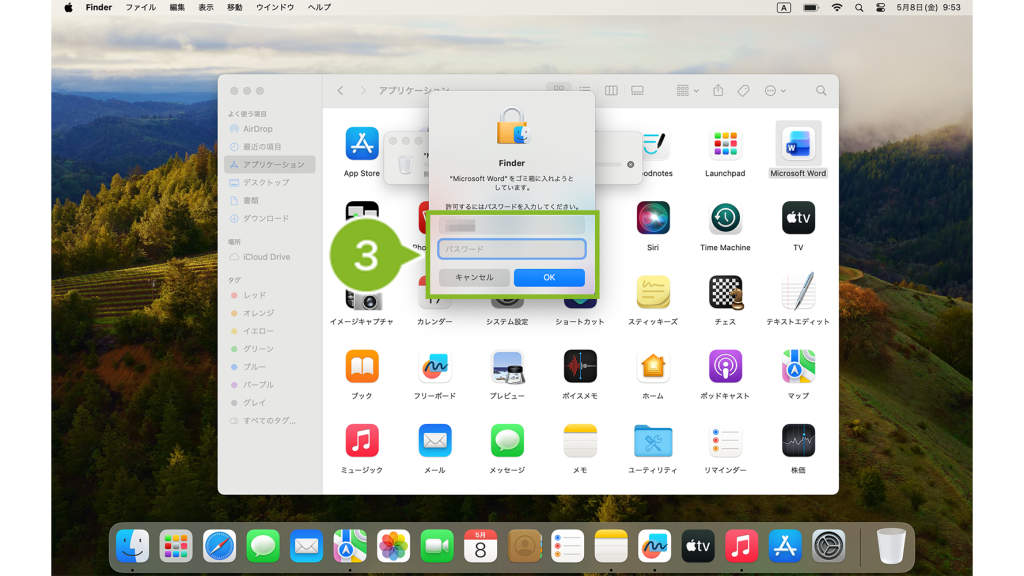
Task: Select the チェス app icon
Action: [725, 292]
